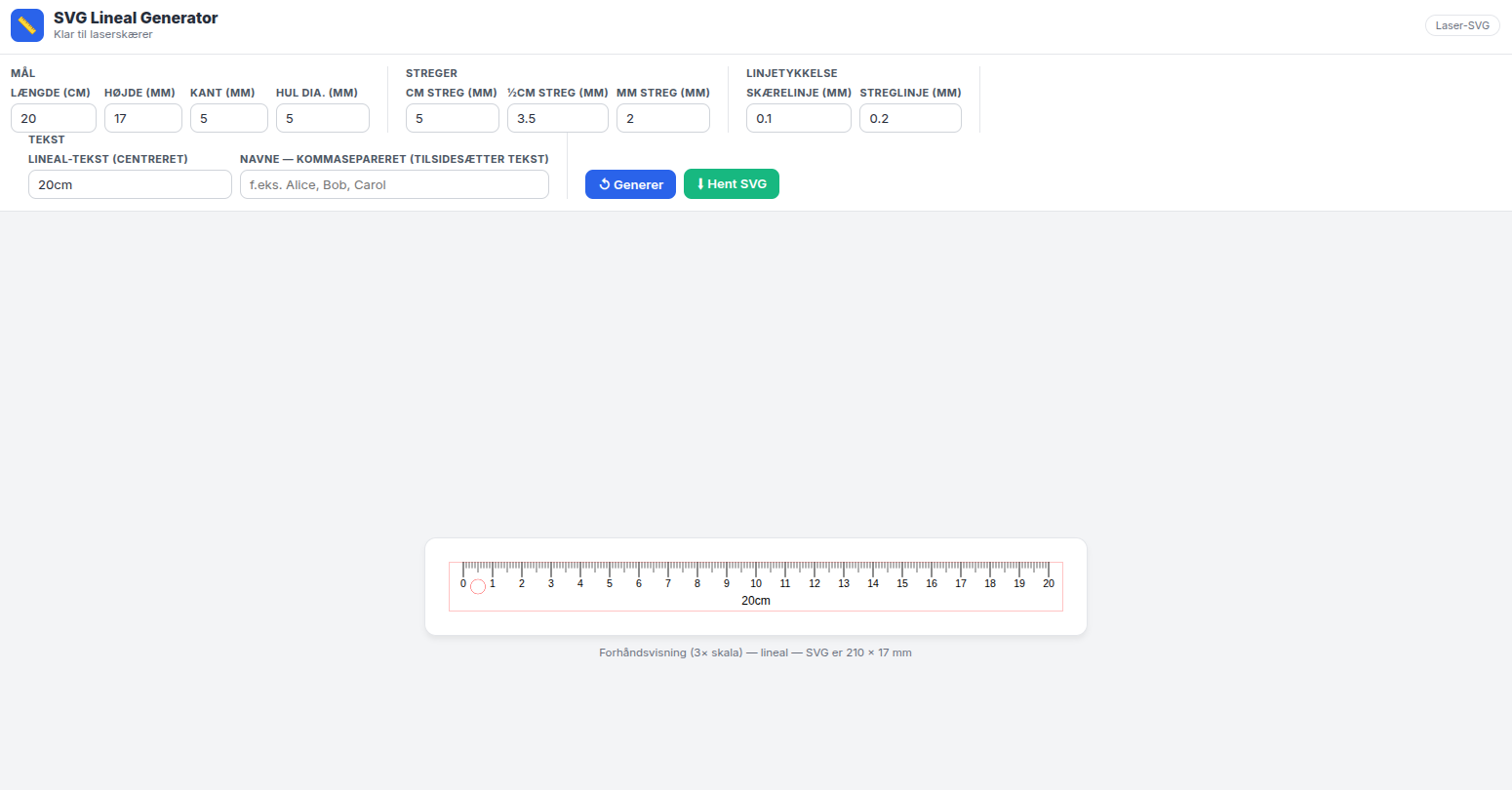1512x790 pixels.
Task: Focus the Hul dia. (mm) input
Action: tap(323, 118)
